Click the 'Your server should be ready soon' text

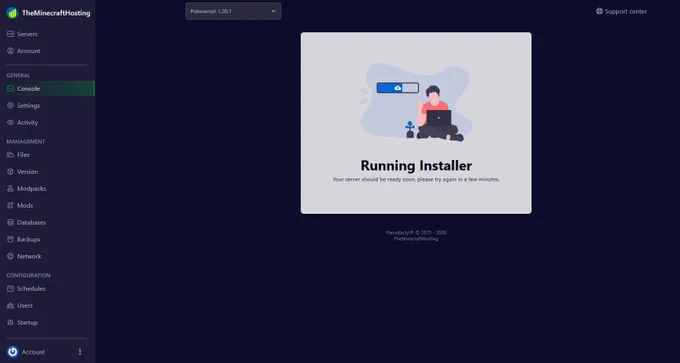(416, 179)
